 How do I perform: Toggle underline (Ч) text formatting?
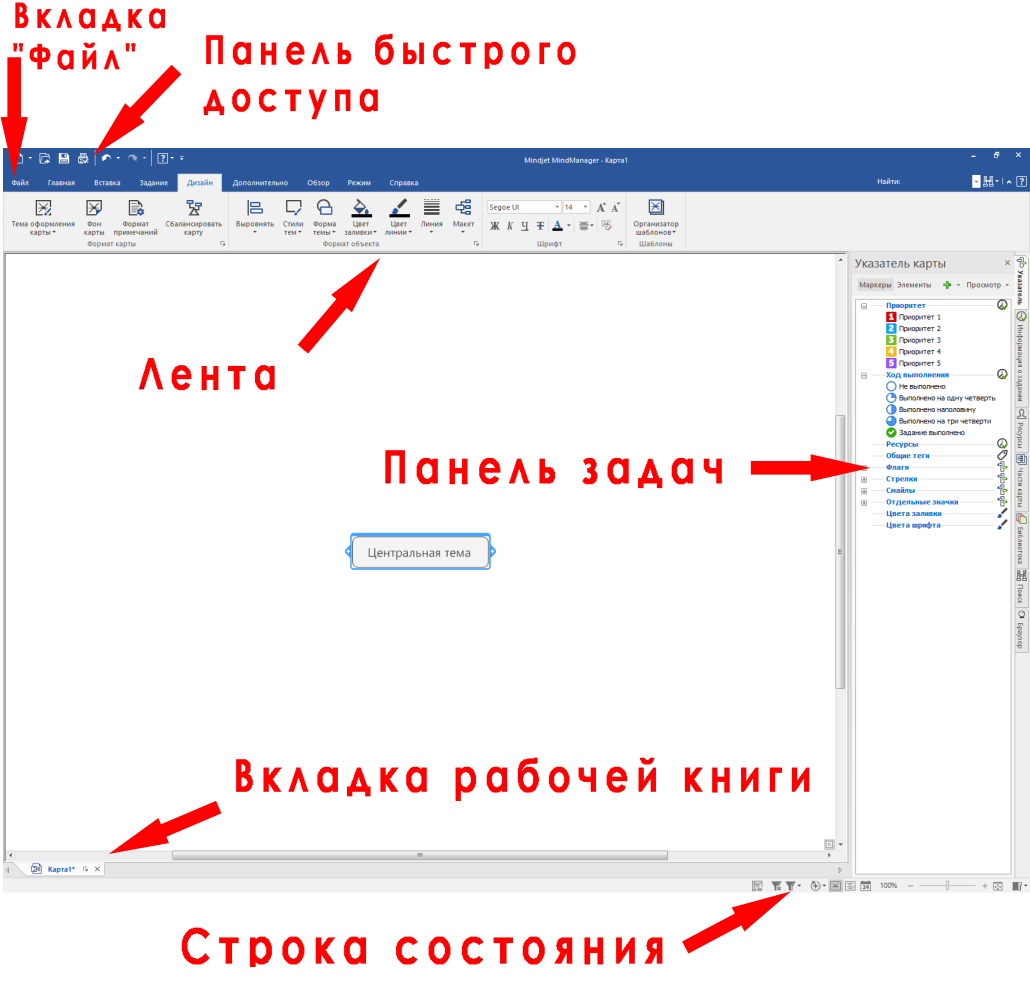click(x=524, y=226)
